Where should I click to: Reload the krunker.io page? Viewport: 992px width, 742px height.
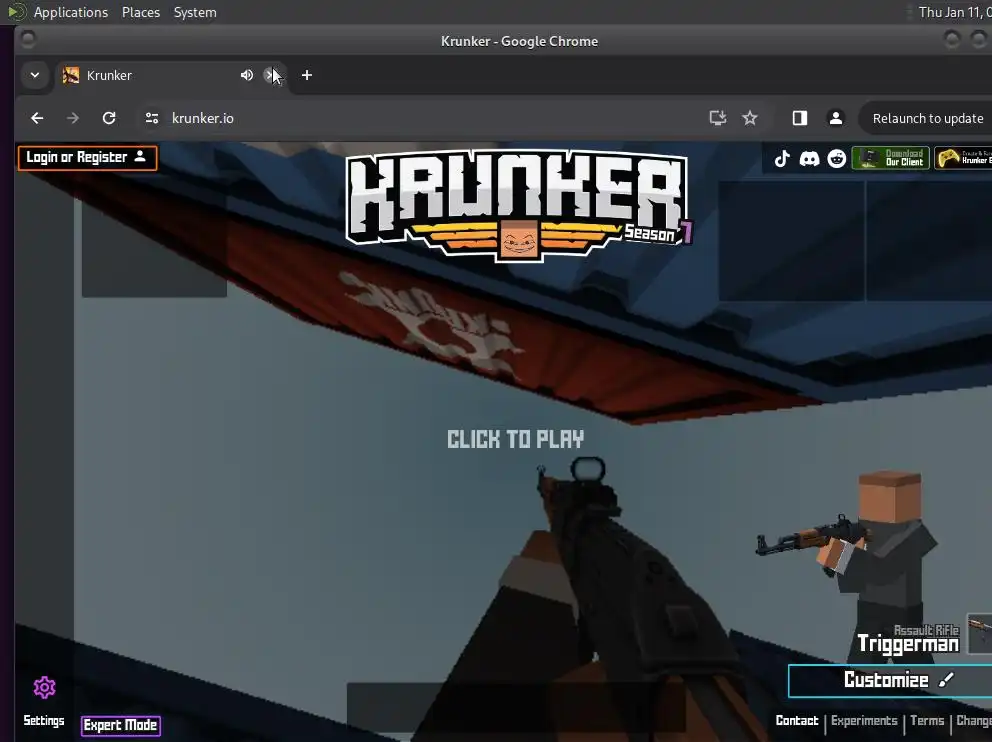[109, 118]
